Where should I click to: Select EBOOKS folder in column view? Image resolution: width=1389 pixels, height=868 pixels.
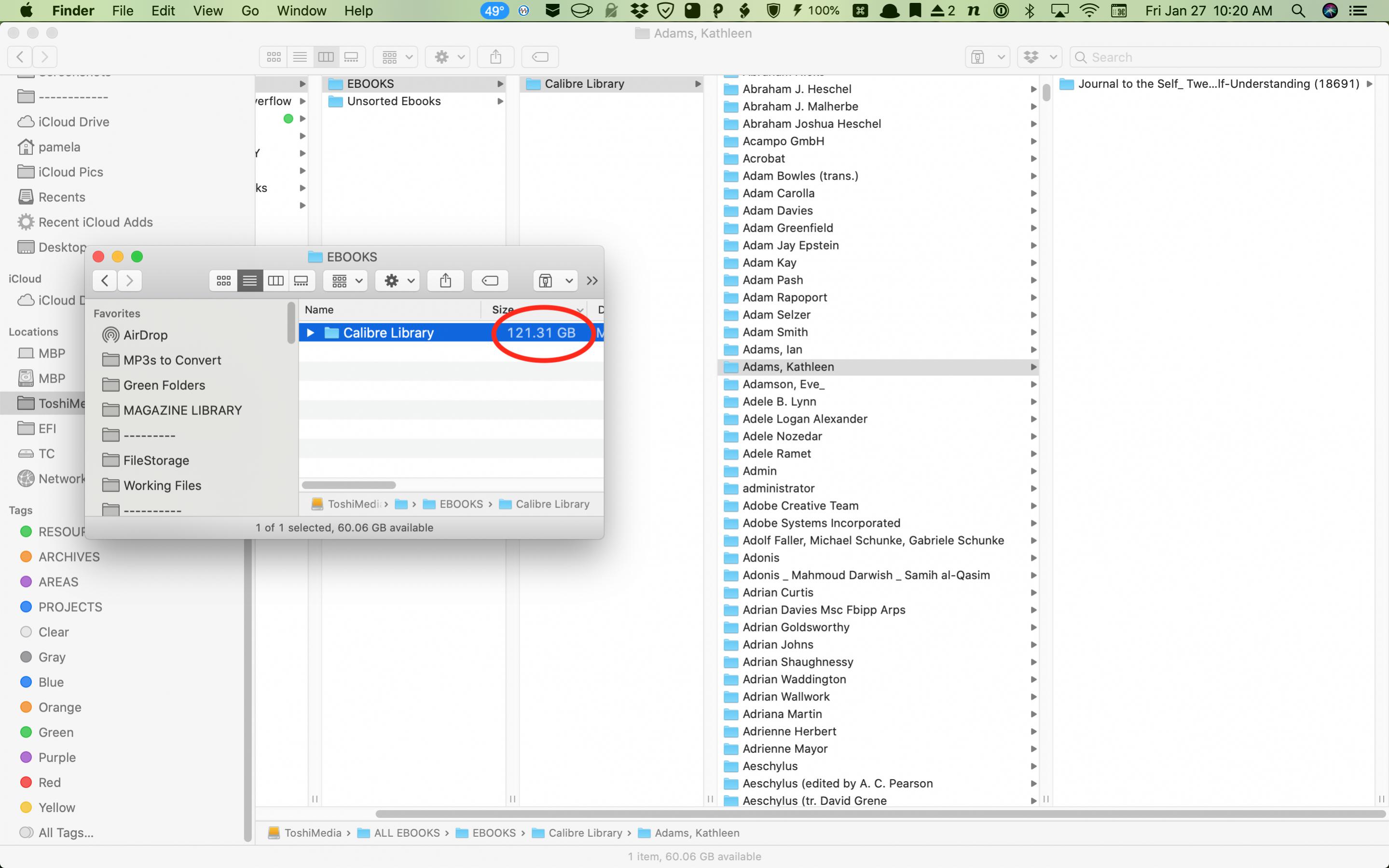[414, 84]
